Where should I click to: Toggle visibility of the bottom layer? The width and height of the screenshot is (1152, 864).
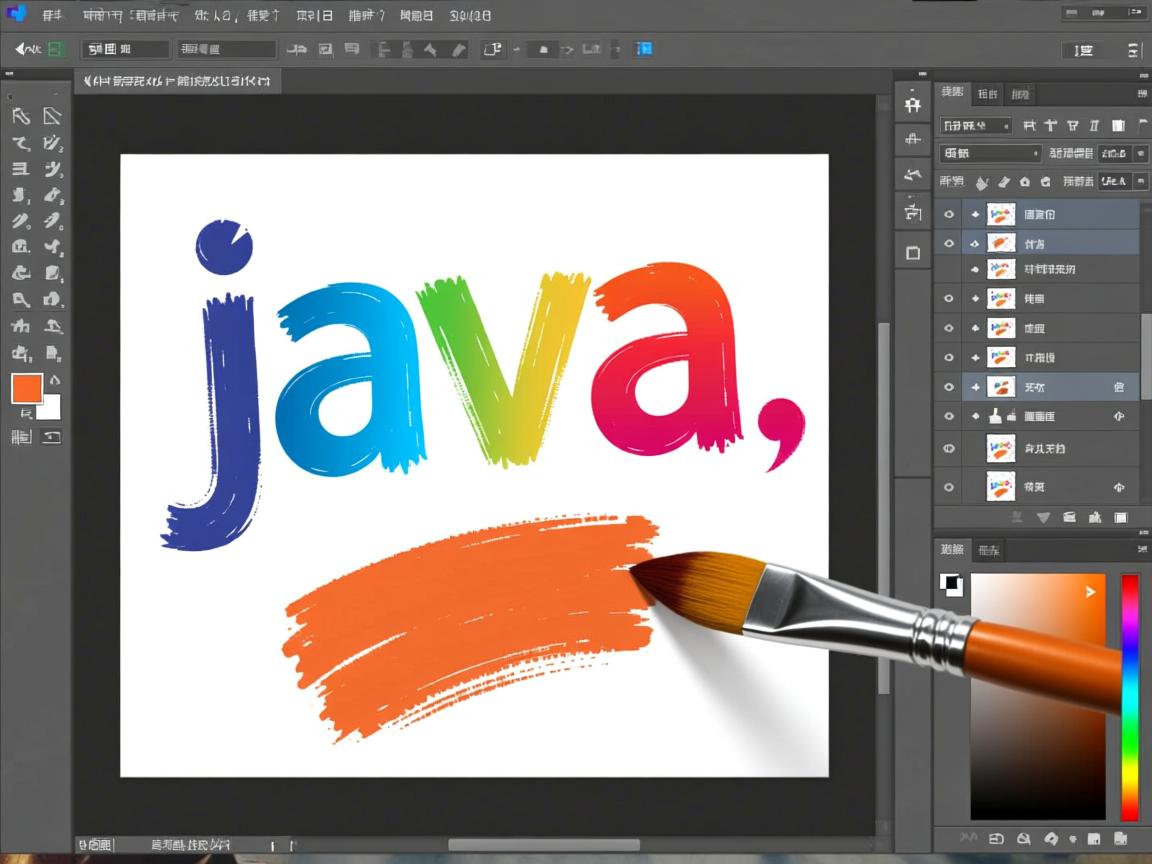pyautogui.click(x=948, y=486)
